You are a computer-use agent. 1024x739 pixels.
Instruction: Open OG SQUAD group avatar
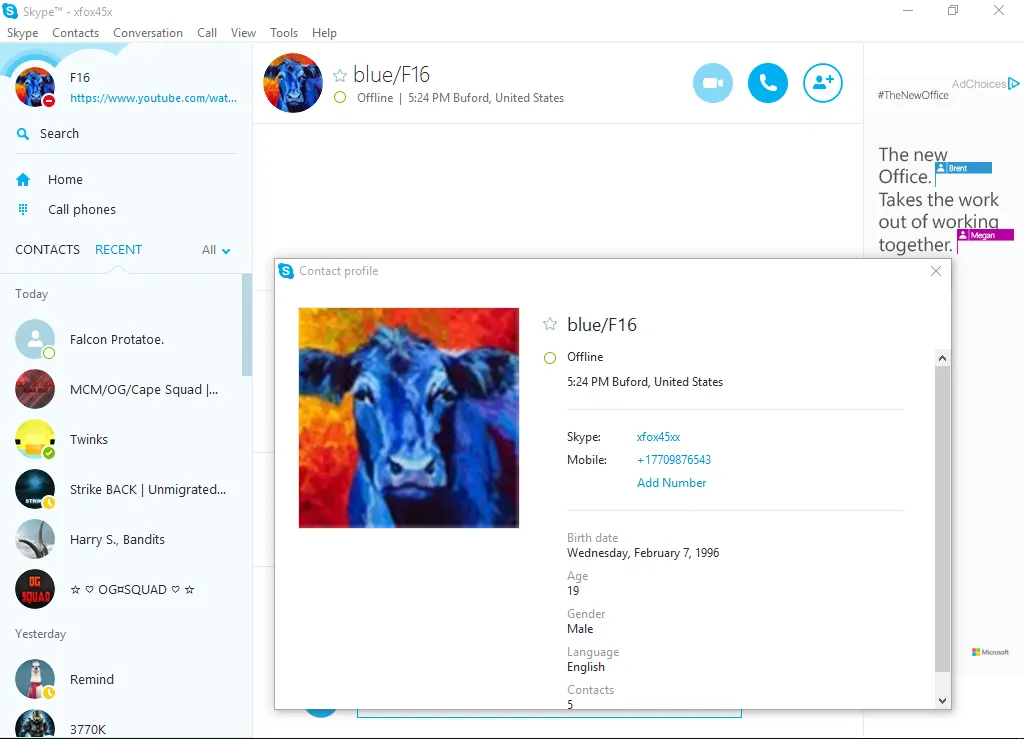coord(35,590)
